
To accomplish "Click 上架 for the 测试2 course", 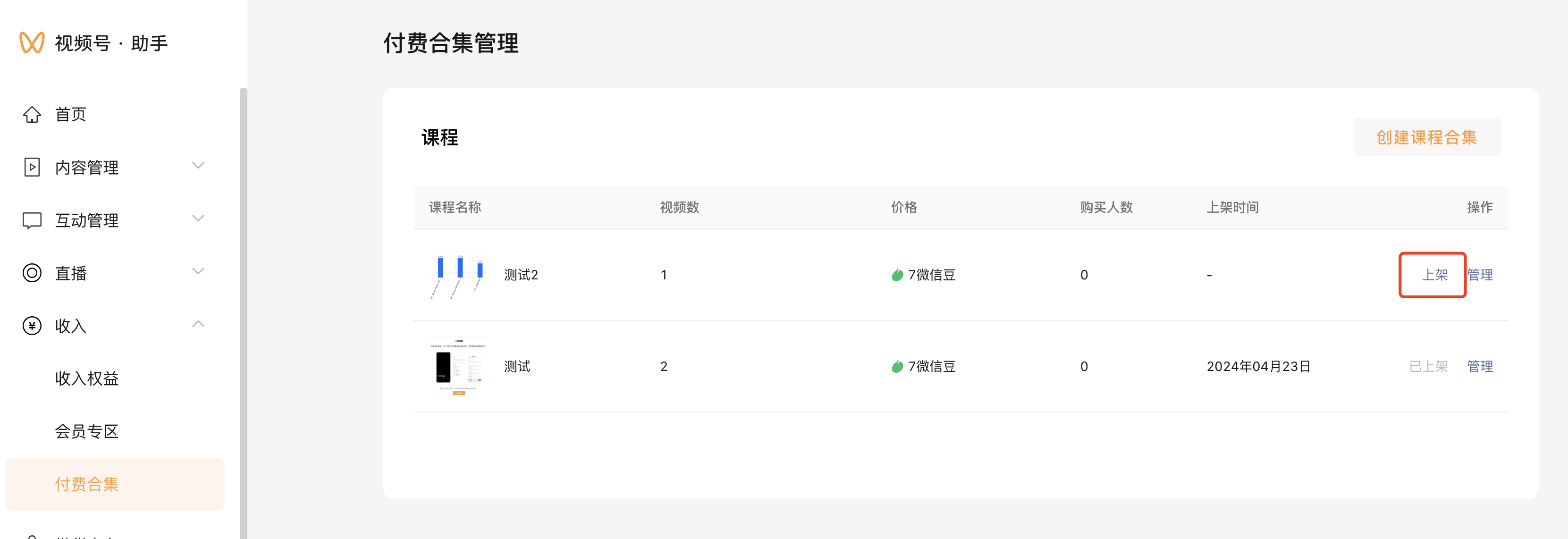I will click(x=1434, y=275).
